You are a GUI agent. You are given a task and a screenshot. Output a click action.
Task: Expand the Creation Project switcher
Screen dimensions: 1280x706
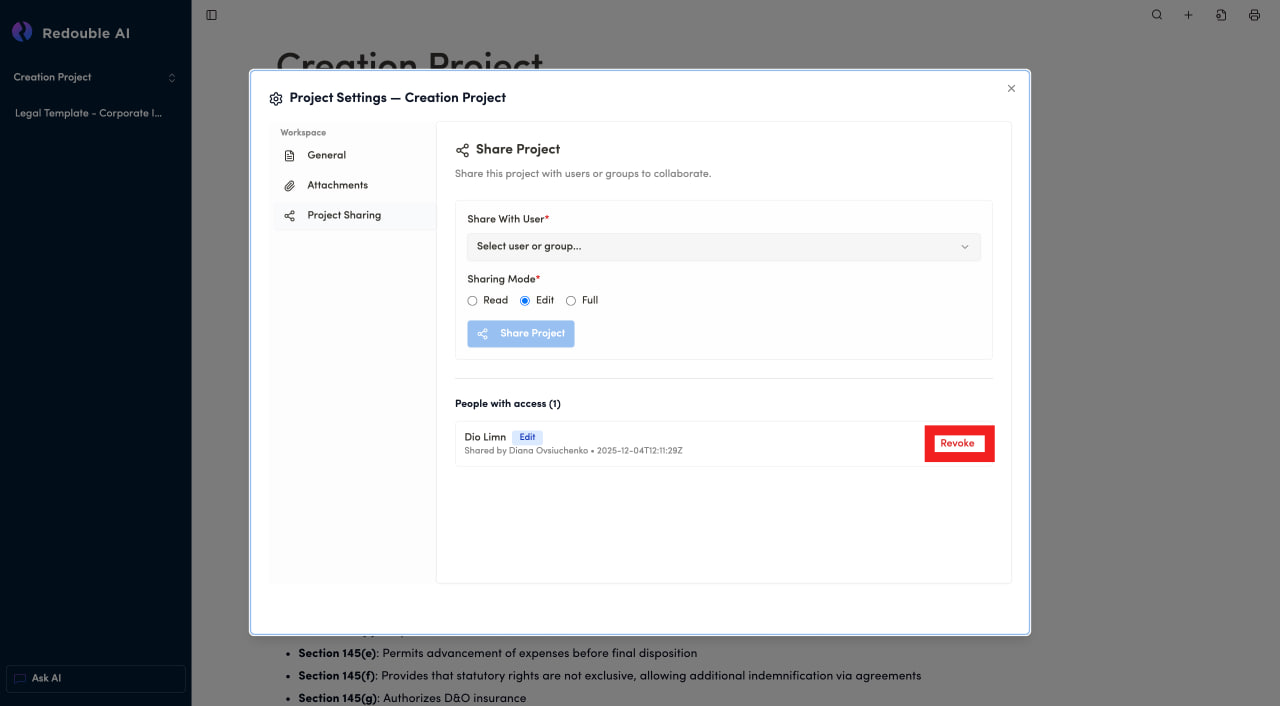(x=171, y=78)
